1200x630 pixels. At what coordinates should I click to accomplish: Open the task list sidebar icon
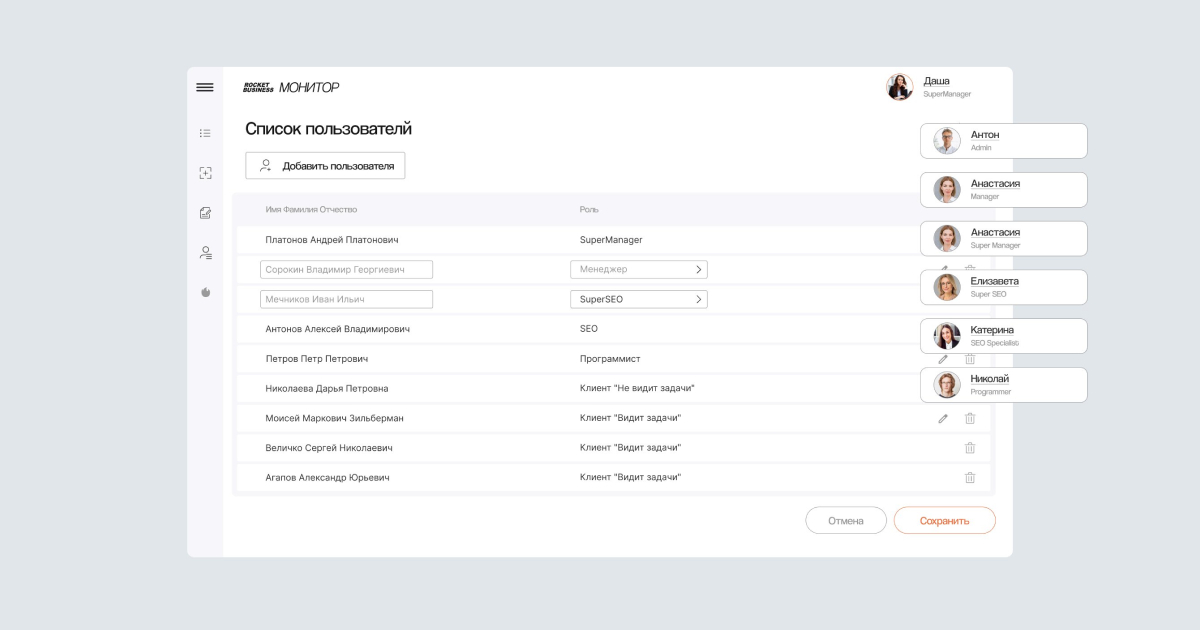pos(205,133)
